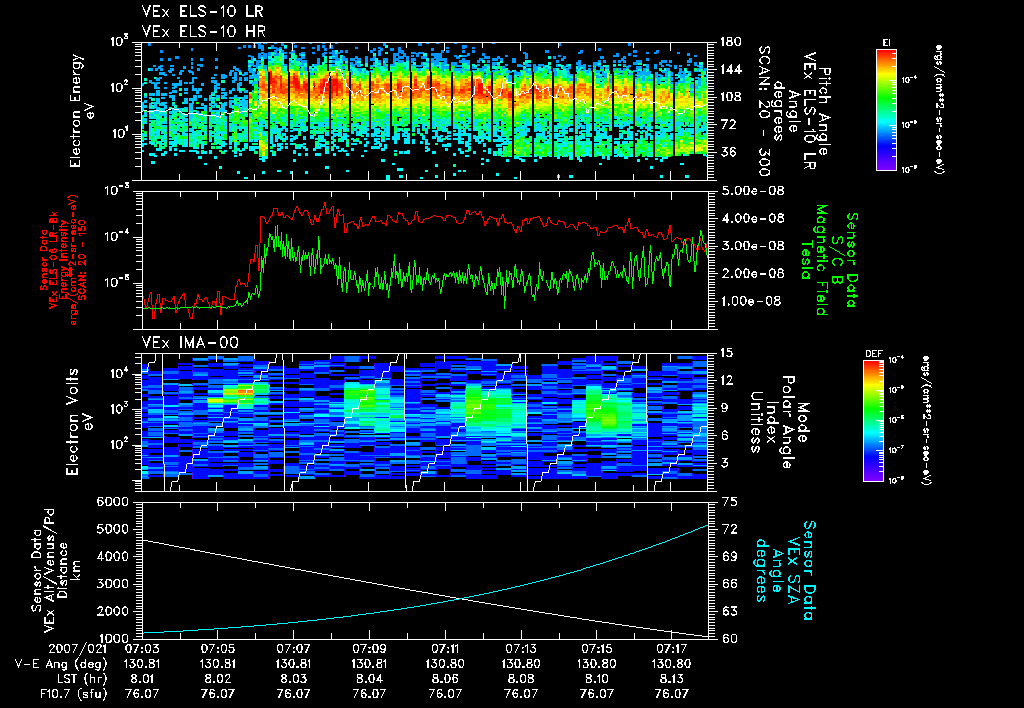1024x708 pixels.
Task: Click the 07:05 time tick label
Action: [217, 649]
